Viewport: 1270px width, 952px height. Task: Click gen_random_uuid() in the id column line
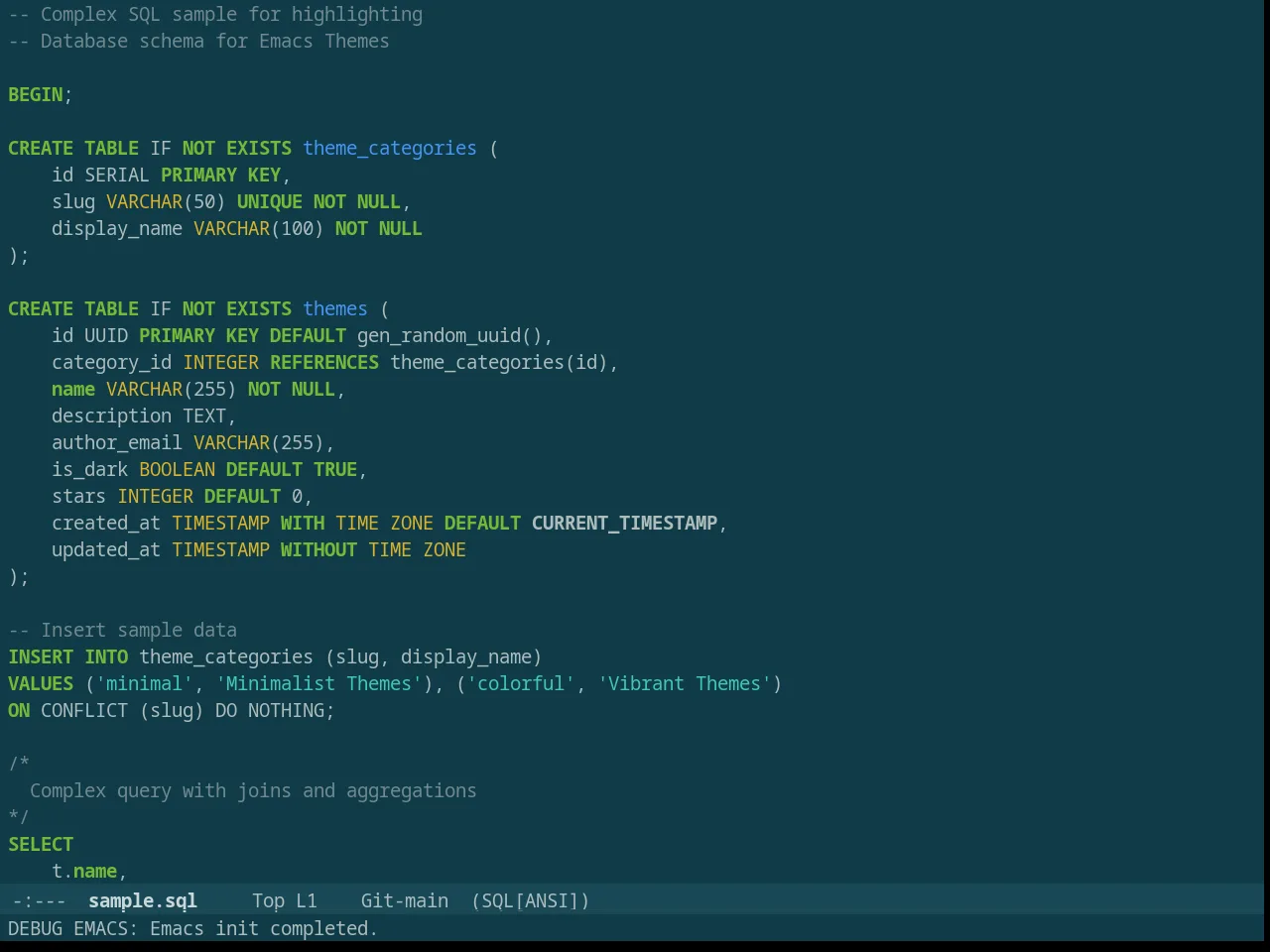[x=449, y=335]
